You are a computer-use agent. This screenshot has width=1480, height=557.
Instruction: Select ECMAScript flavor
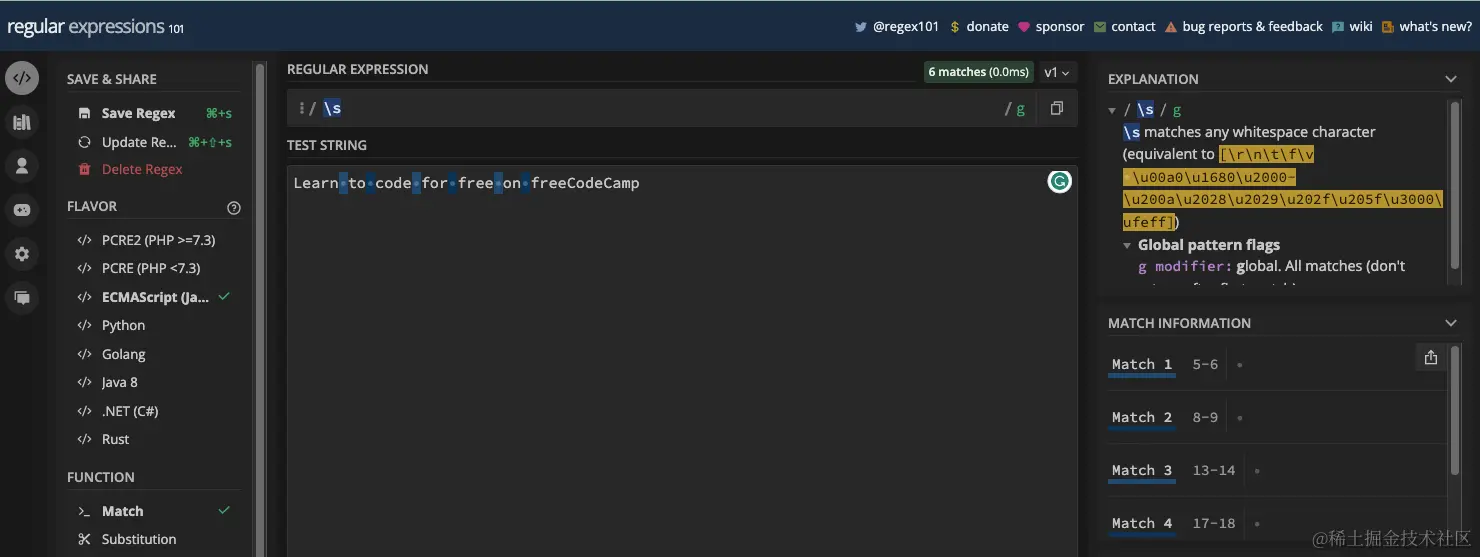pos(154,297)
